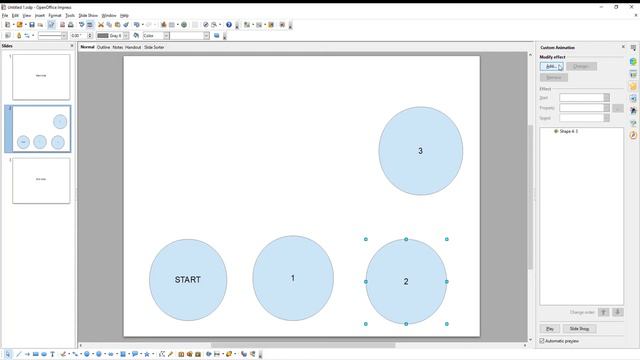Select the Text tool
Screen dimensions: 640x360
[53, 354]
